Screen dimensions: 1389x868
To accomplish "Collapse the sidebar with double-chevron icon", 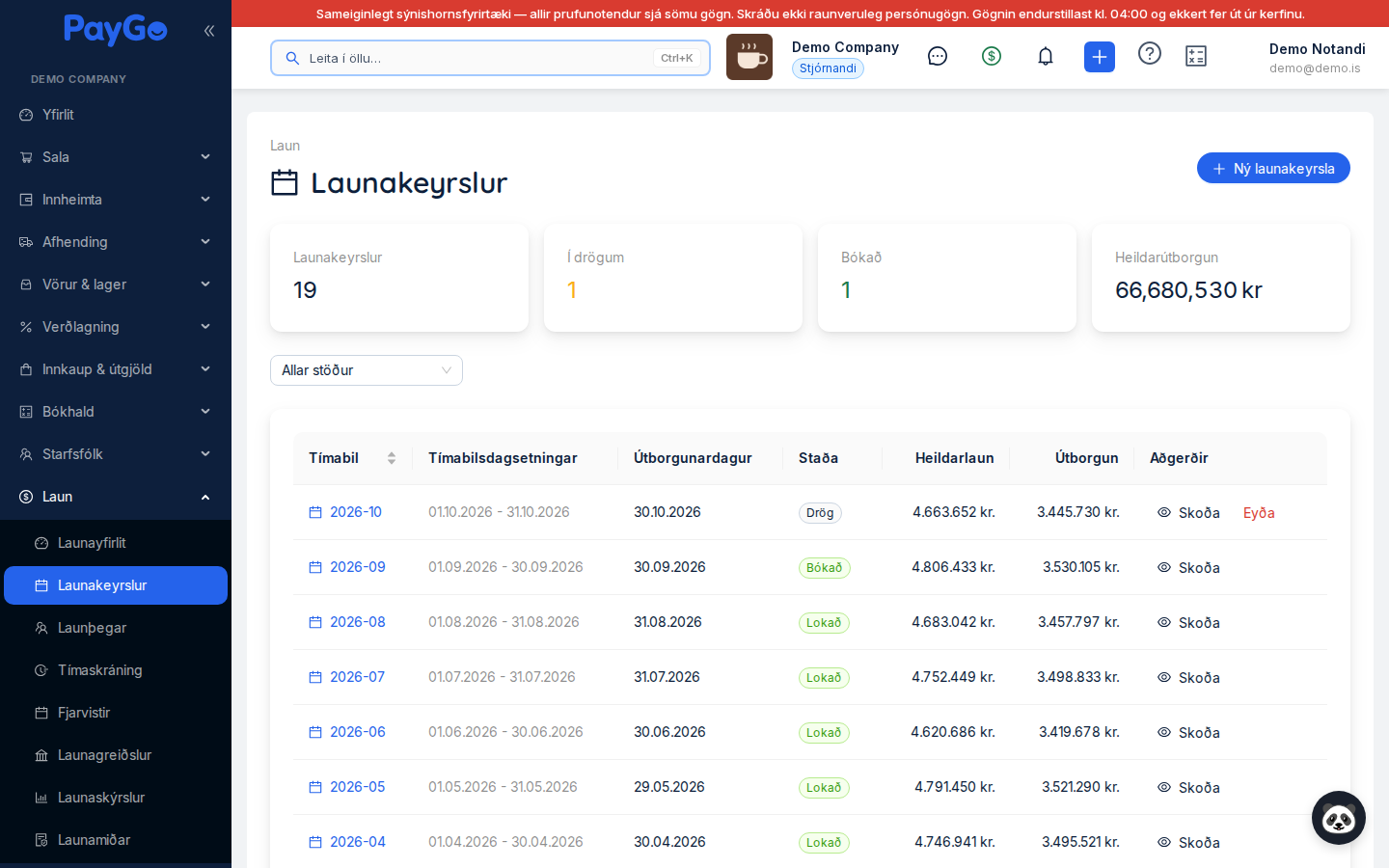I will point(209,31).
